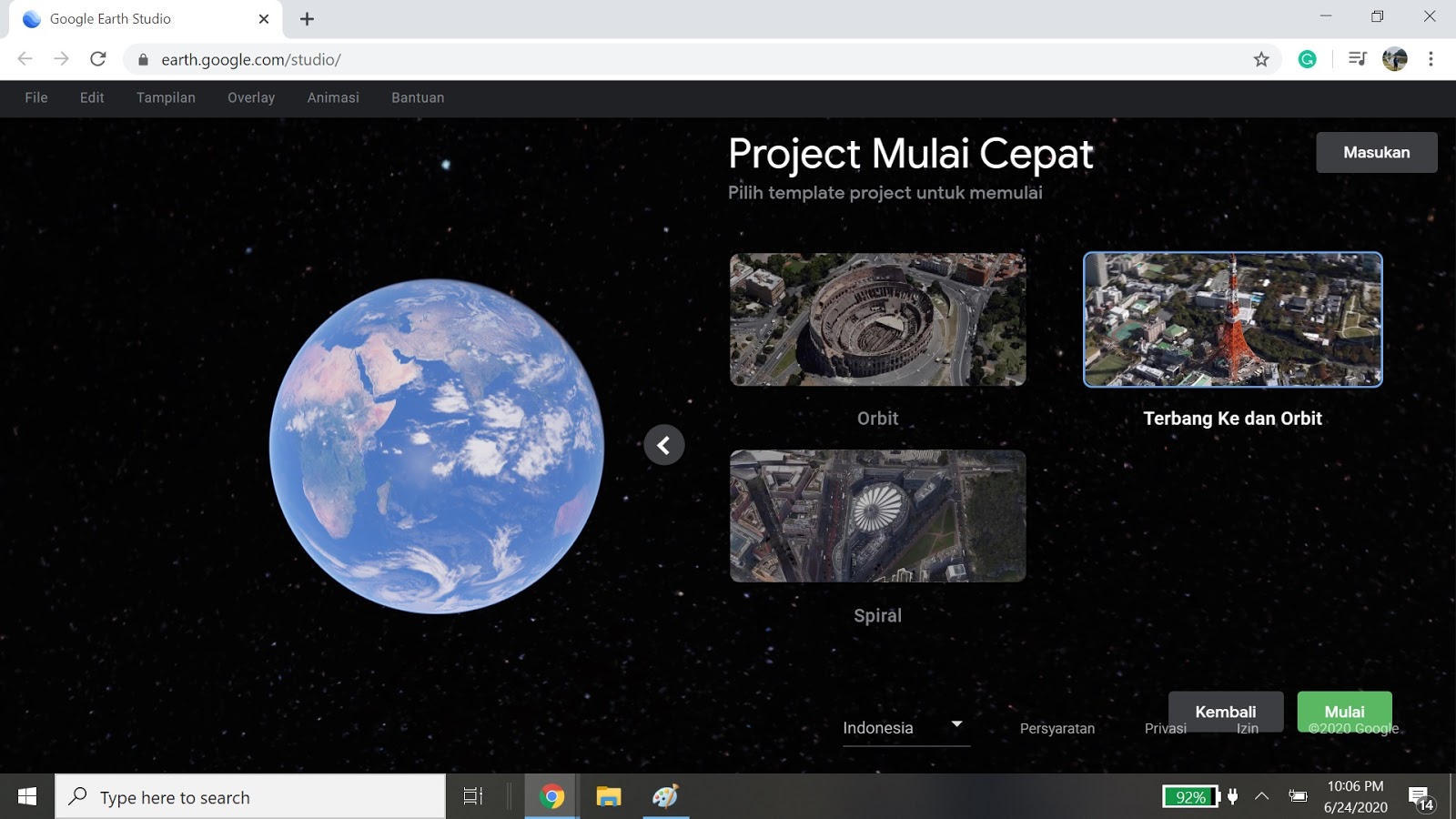Bookmark the page with the star icon
1456x819 pixels.
[1262, 59]
